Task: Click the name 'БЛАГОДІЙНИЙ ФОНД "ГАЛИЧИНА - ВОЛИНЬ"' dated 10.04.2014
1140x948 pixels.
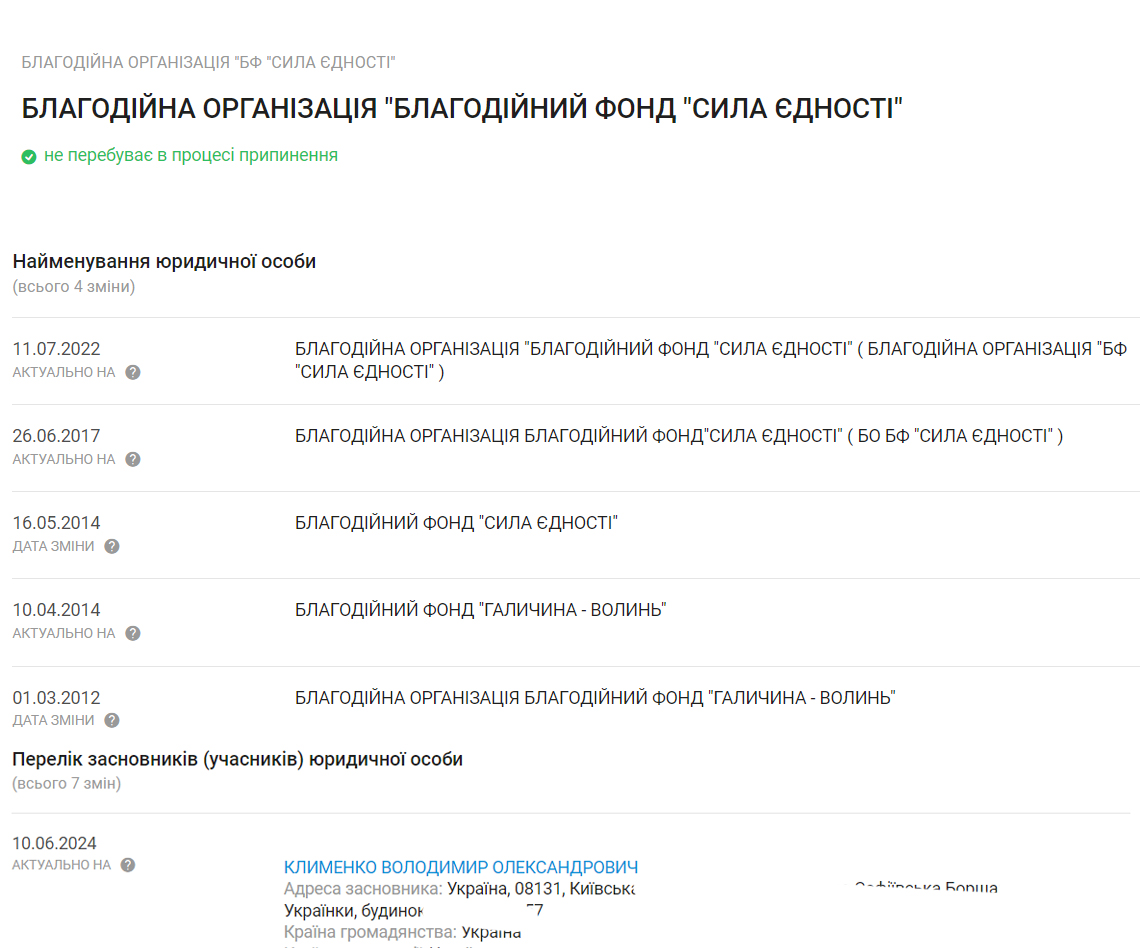Action: point(480,610)
